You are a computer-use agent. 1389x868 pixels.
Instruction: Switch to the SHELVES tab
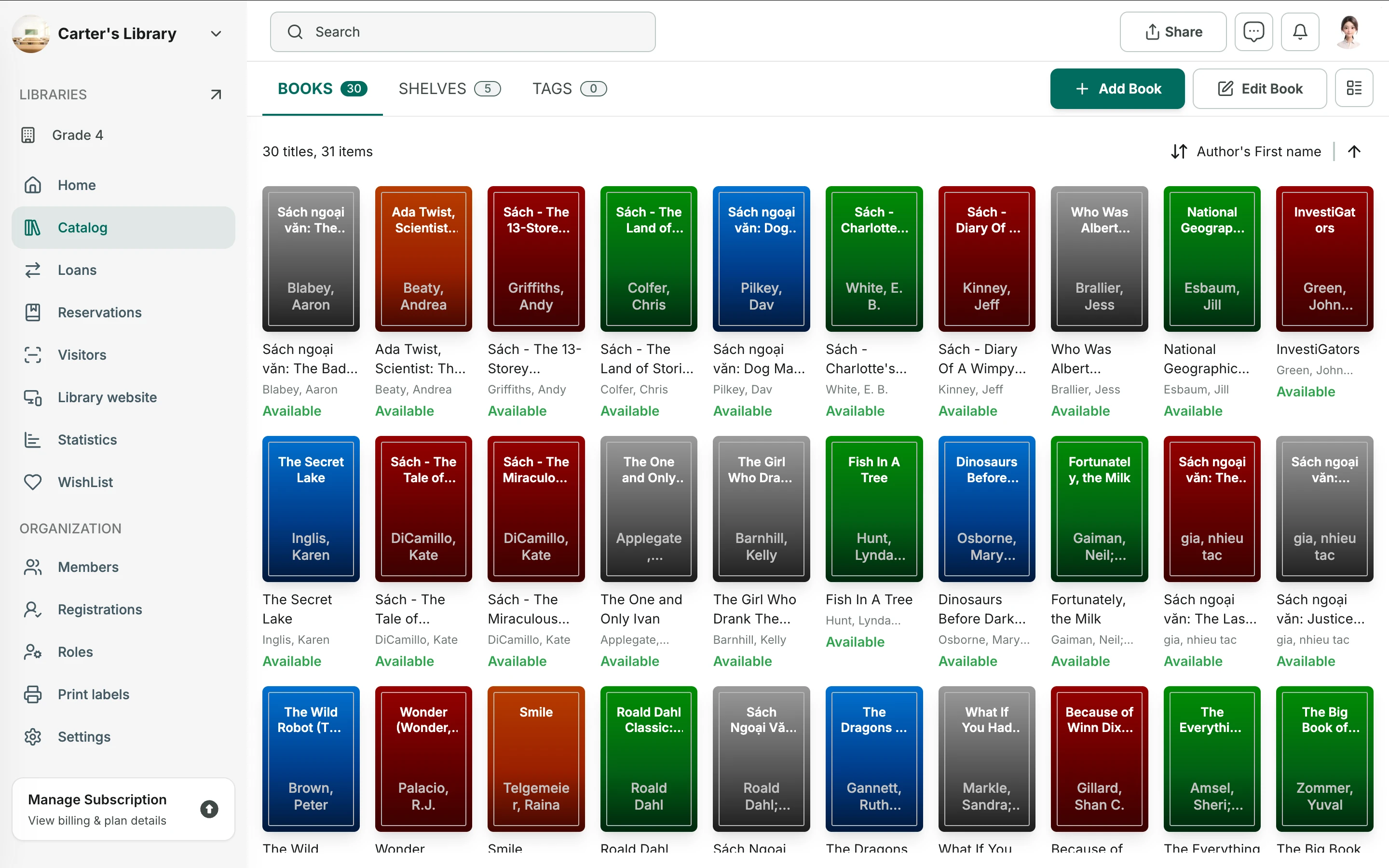449,88
